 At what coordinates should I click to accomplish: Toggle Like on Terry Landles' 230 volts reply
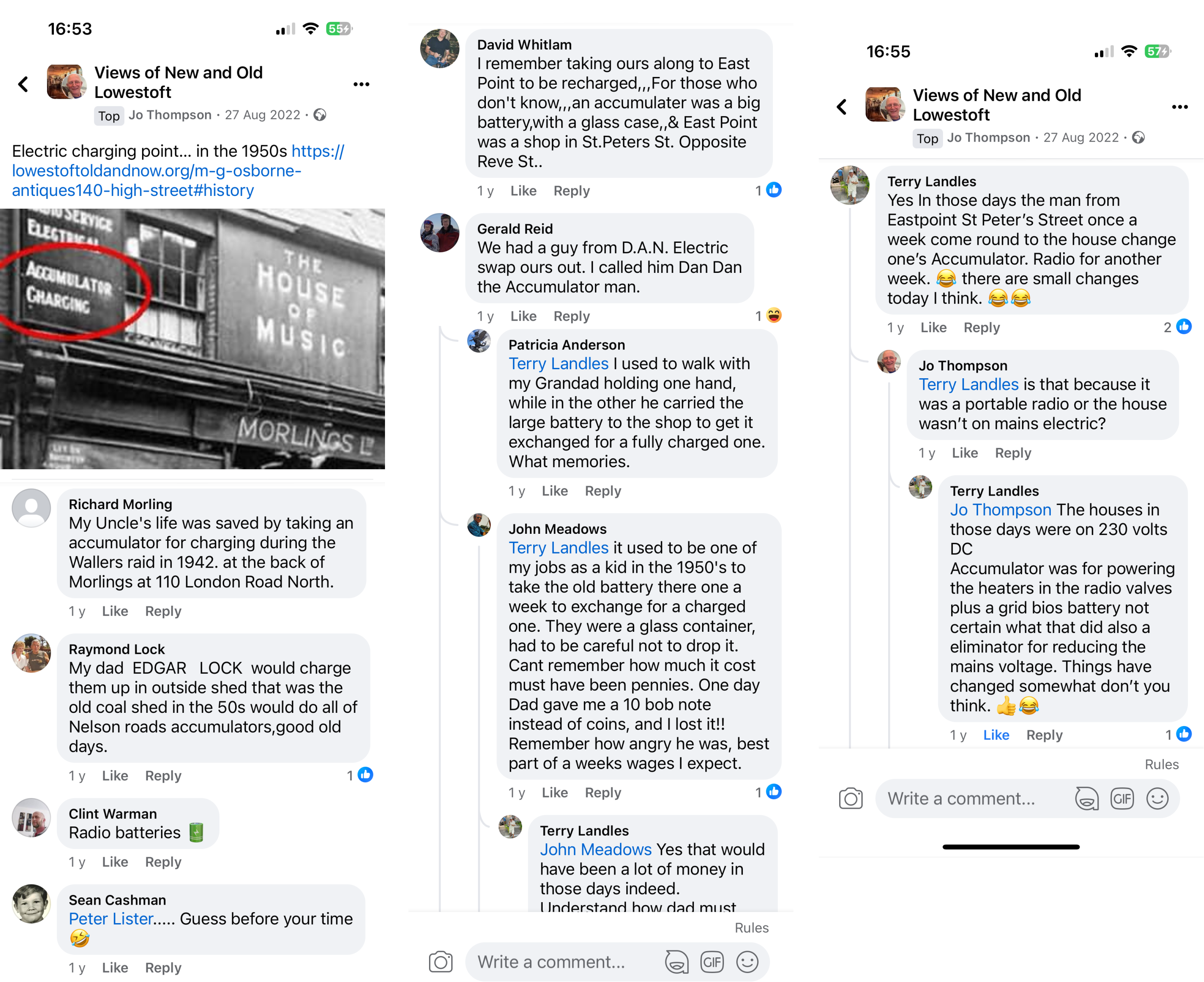pos(996,735)
